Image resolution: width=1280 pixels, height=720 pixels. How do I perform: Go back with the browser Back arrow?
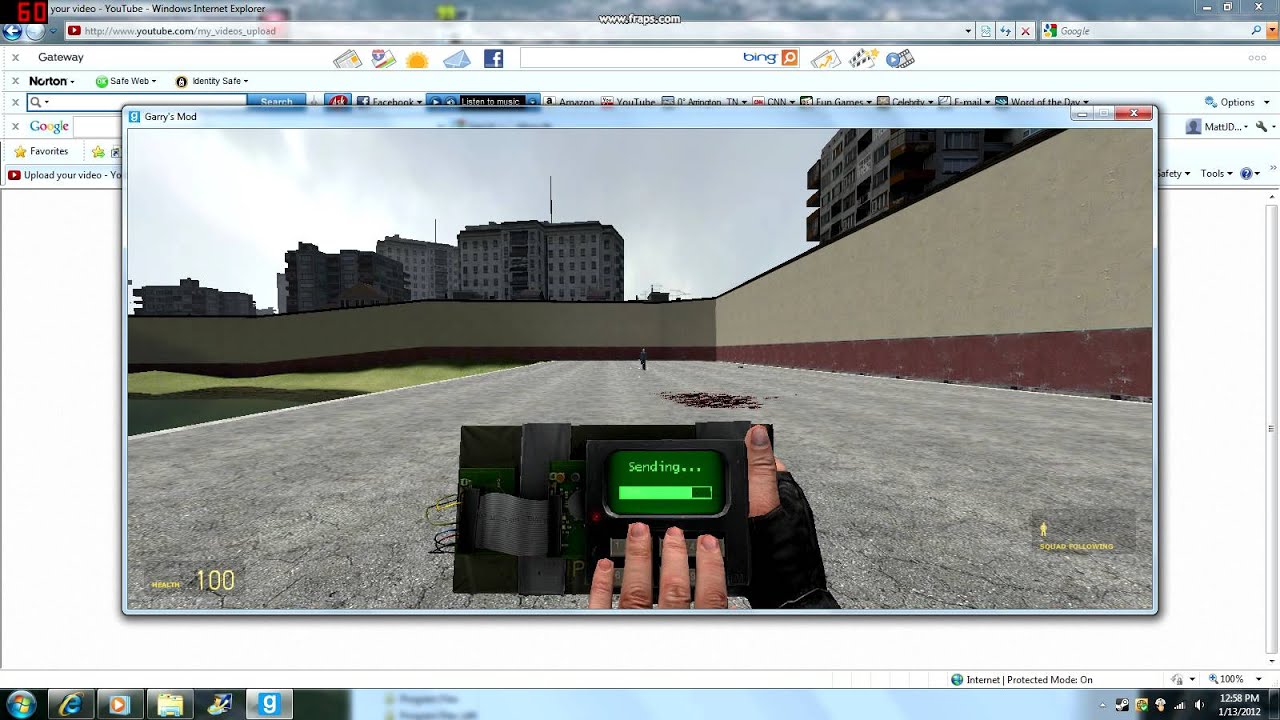pyautogui.click(x=13, y=31)
